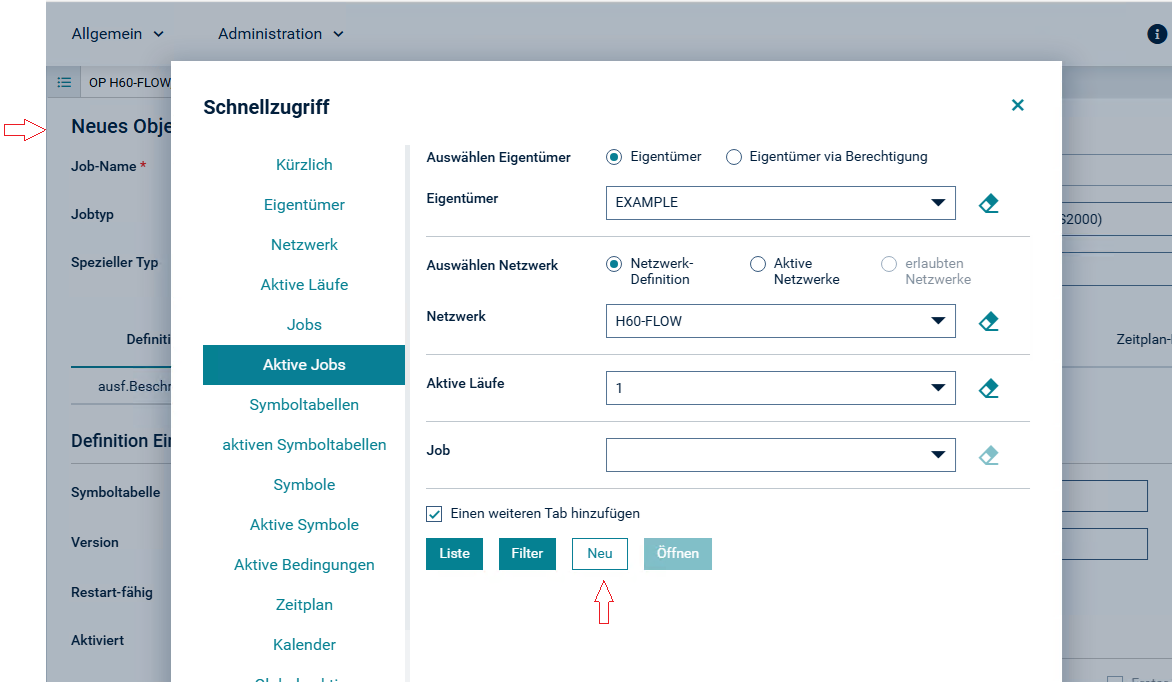Choose Netzwerk-Definition radio option

coord(614,264)
